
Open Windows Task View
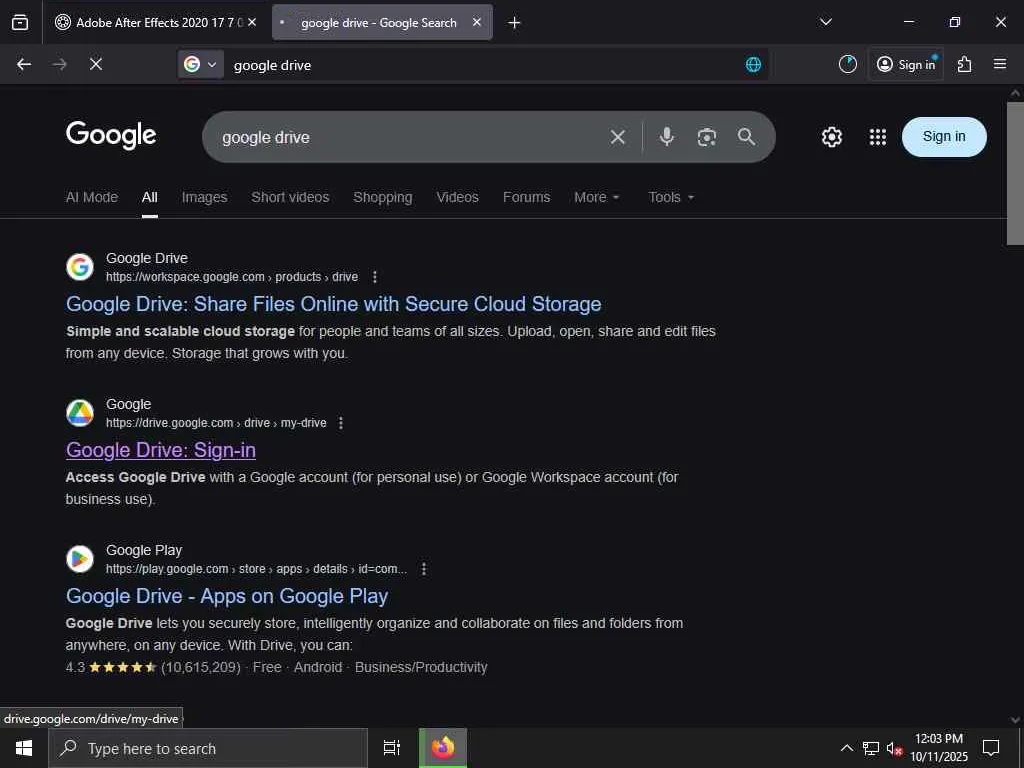392,748
